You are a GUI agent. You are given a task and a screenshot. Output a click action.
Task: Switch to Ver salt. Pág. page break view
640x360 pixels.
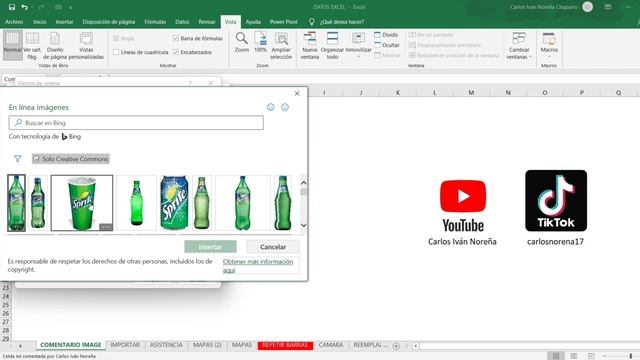(x=32, y=45)
